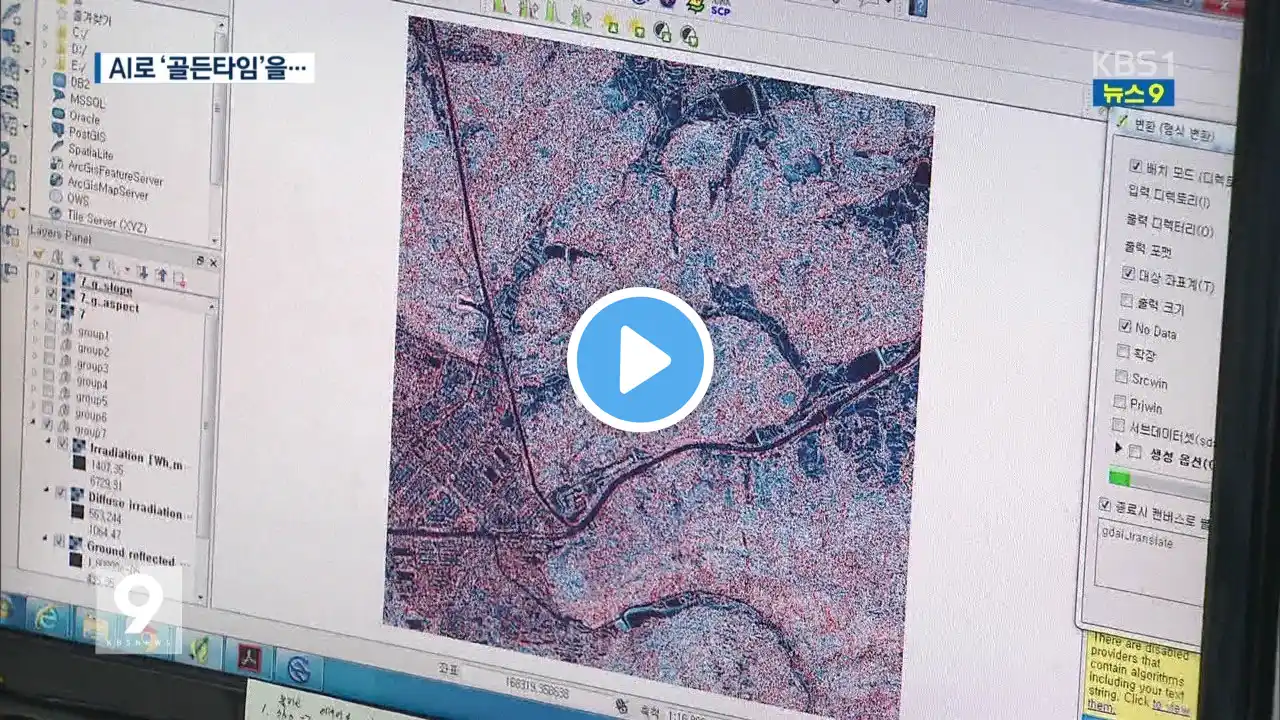Toggle the No Data checkbox in dialog
The width and height of the screenshot is (1280, 720).
click(x=1125, y=326)
